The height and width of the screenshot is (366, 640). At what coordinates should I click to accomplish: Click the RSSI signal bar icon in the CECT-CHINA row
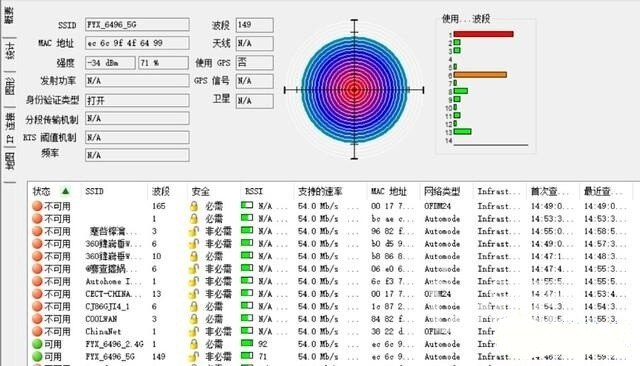(x=247, y=293)
